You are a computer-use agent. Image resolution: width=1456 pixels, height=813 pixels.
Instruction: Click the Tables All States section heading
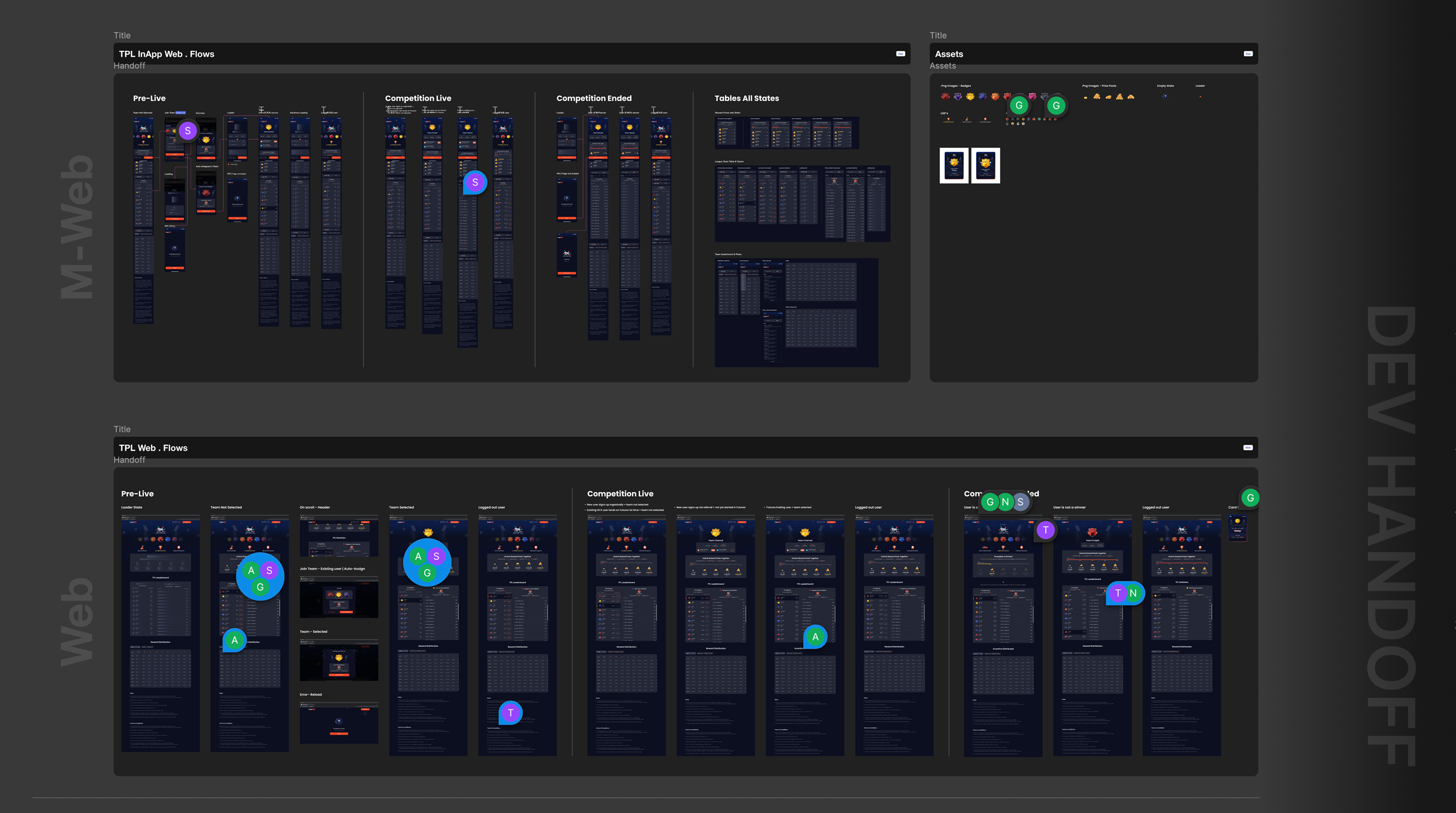coord(746,98)
